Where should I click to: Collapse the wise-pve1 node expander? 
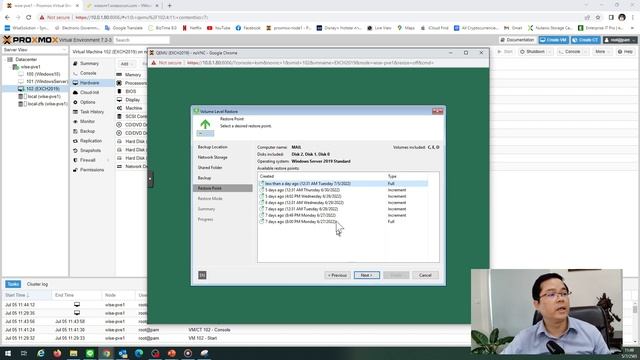click(x=10, y=67)
